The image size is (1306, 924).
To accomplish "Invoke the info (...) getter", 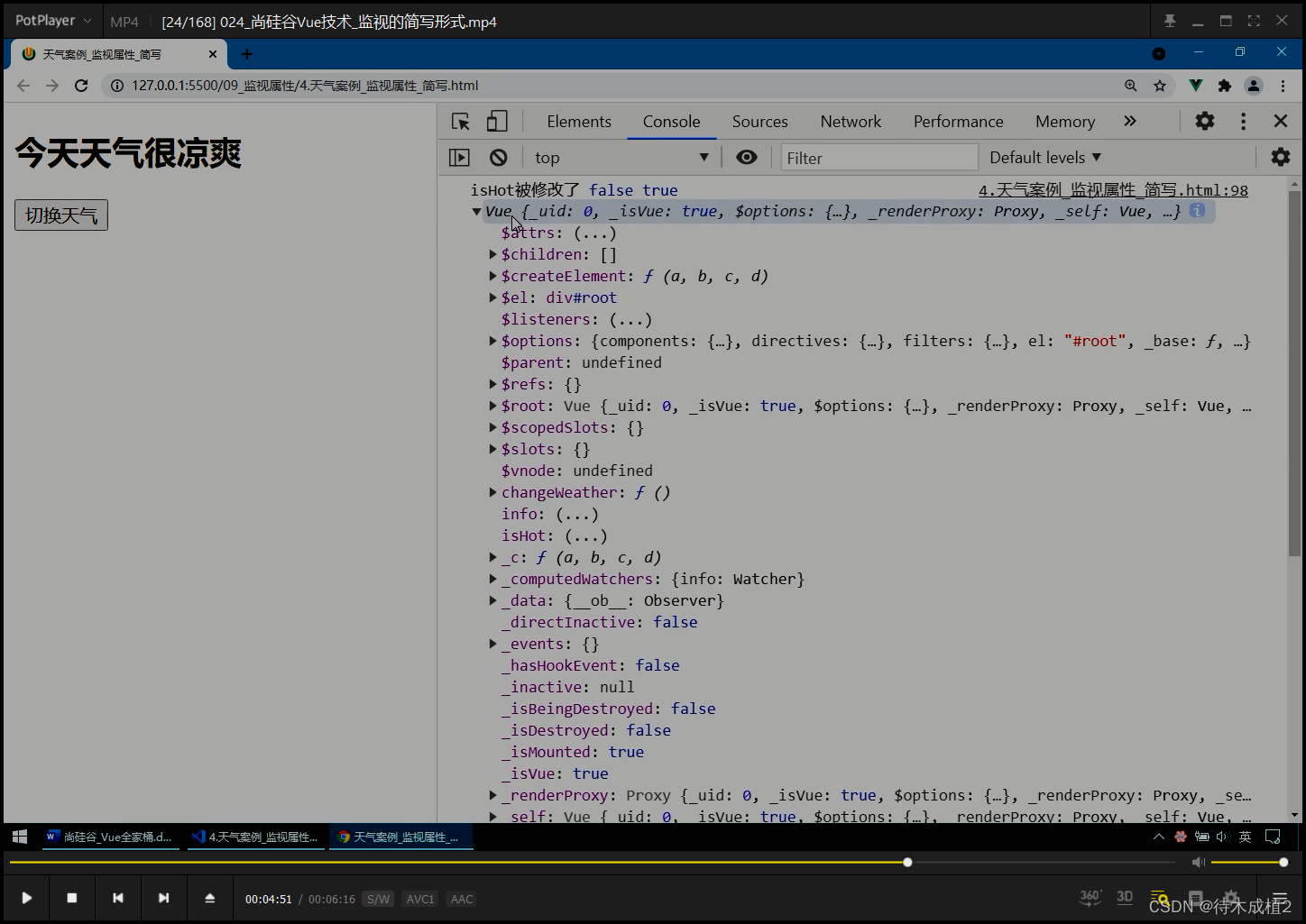I will (576, 515).
